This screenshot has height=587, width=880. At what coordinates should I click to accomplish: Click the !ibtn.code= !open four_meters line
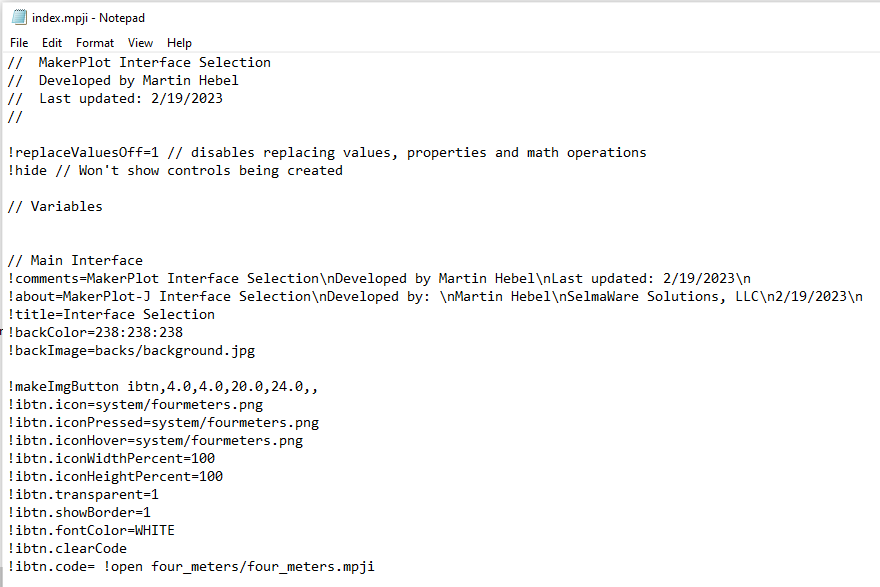click(x=191, y=566)
